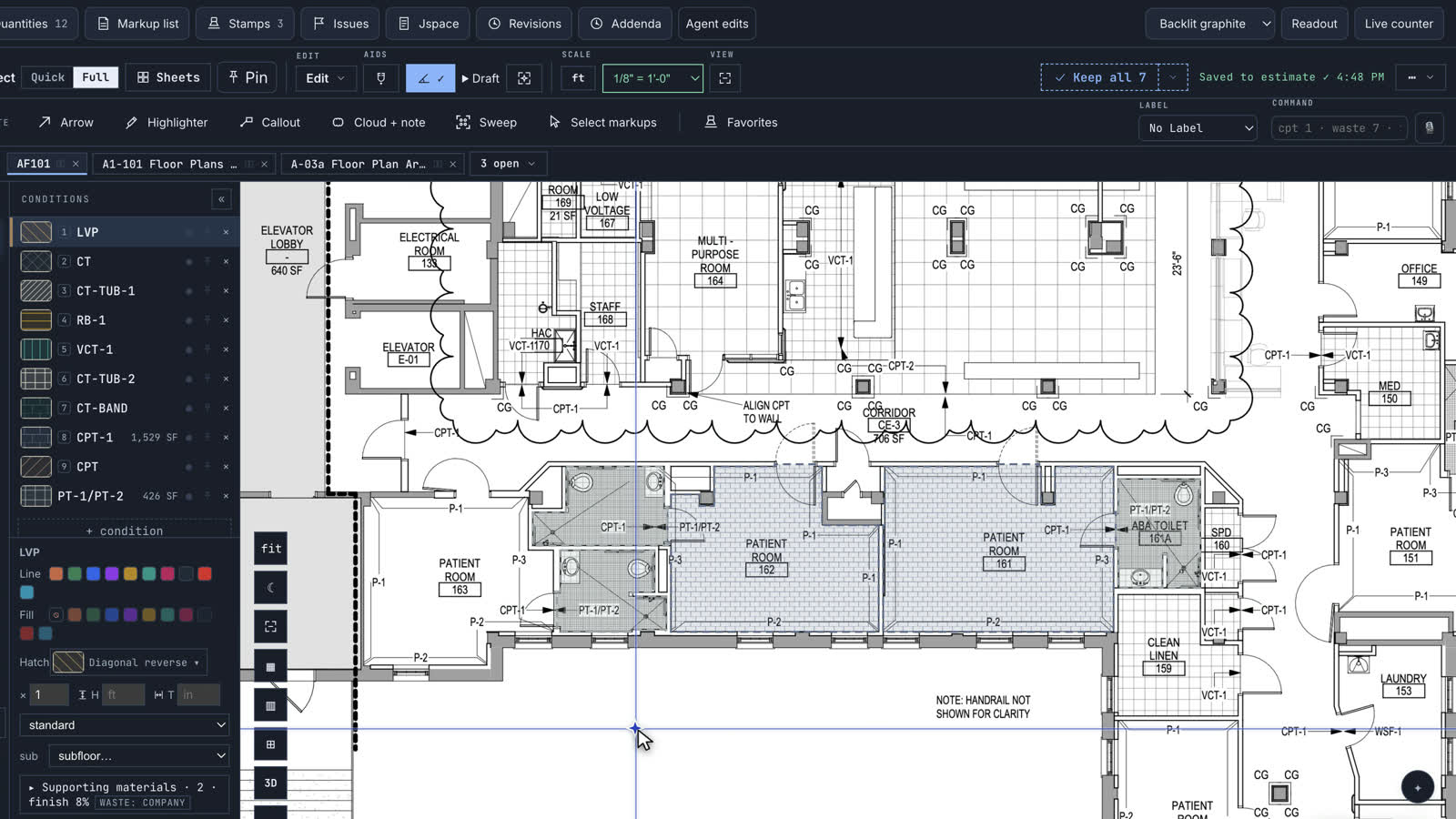Click the focus target icon beside Draft

coord(524,78)
